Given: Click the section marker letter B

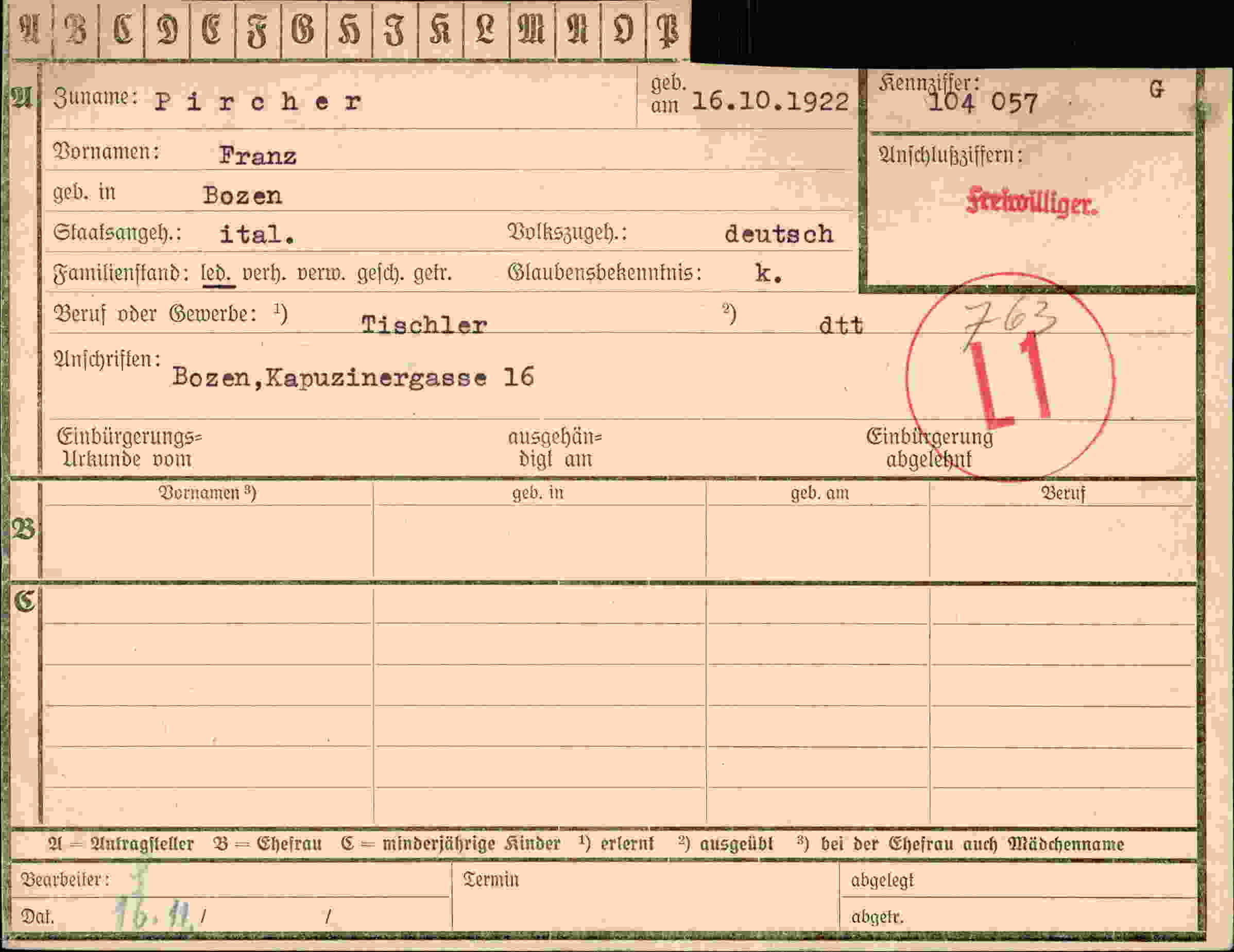Looking at the screenshot, I should [x=23, y=529].
